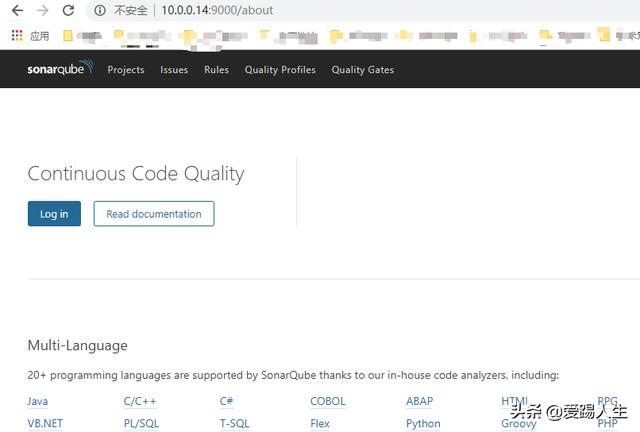Click the first bookmark folder after Apps

[x=82, y=36]
